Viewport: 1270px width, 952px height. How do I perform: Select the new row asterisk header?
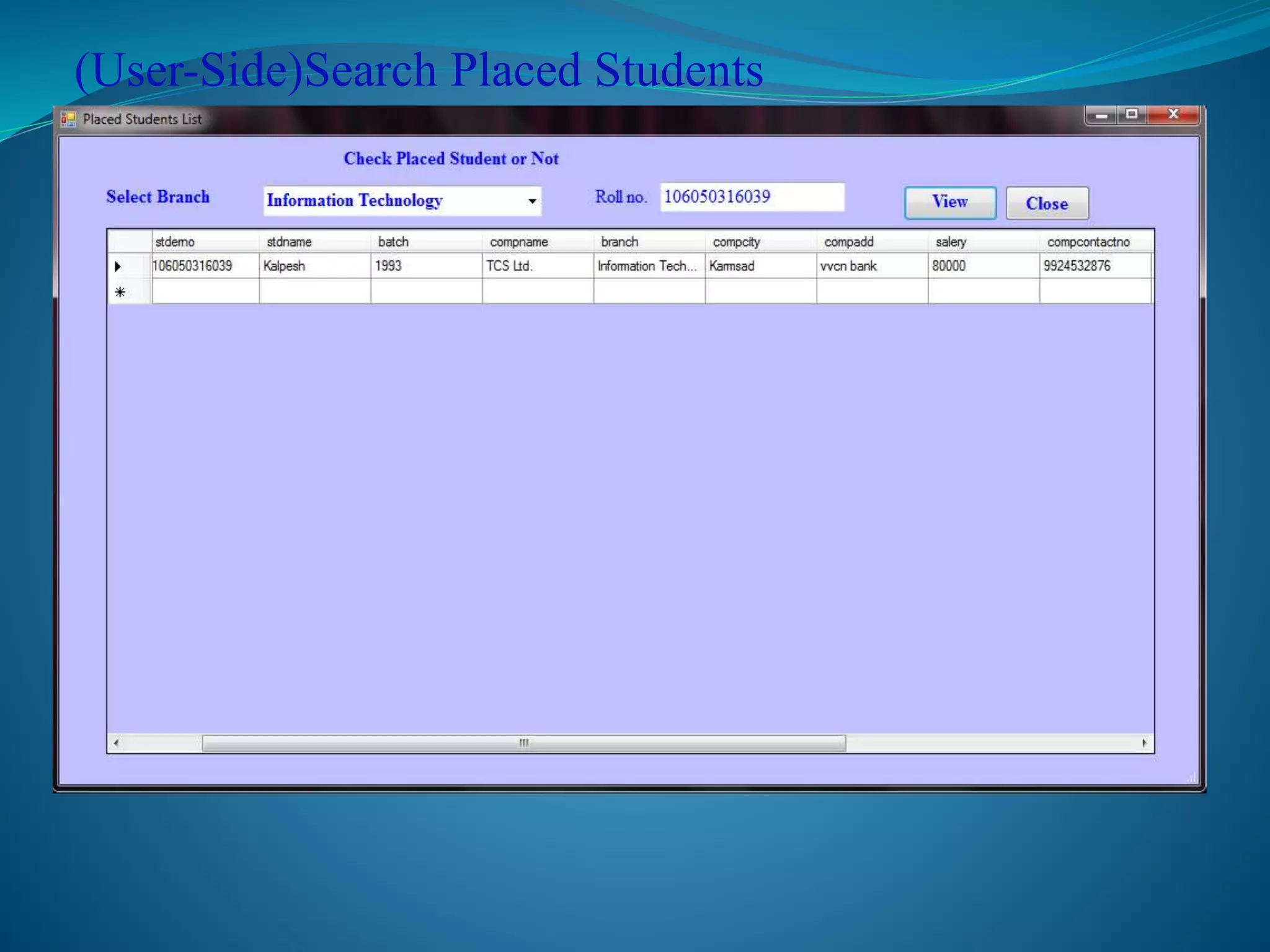pos(130,291)
